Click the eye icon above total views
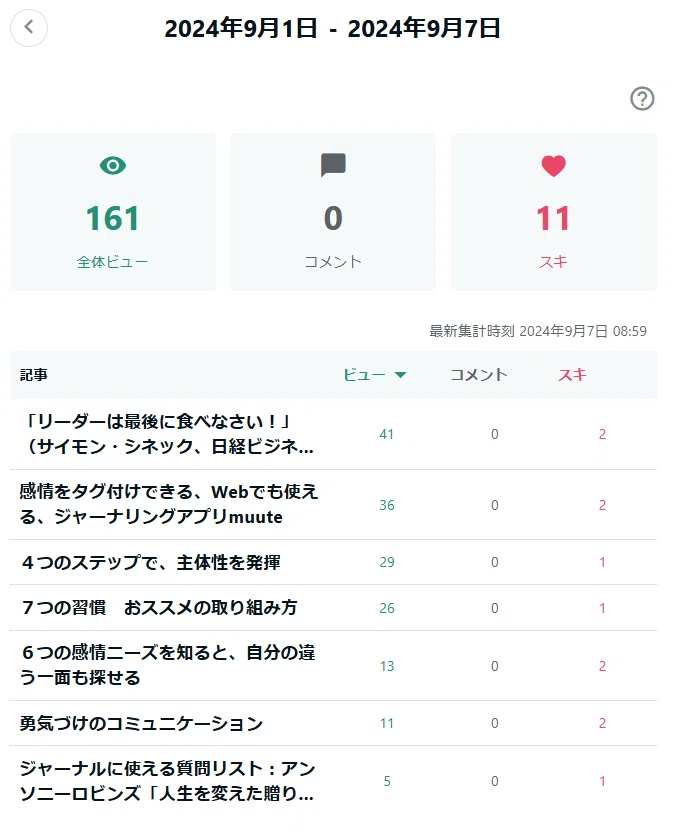Viewport: 686px width, 838px height. (113, 166)
